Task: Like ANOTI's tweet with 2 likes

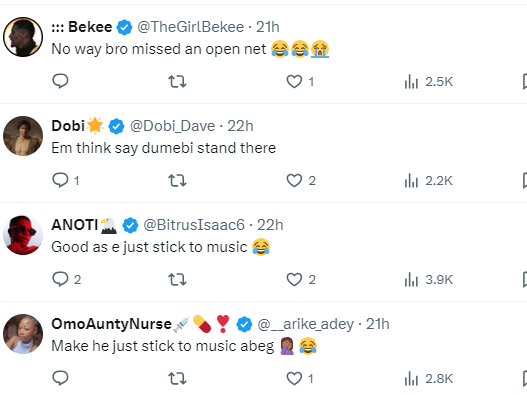Action: click(x=301, y=279)
